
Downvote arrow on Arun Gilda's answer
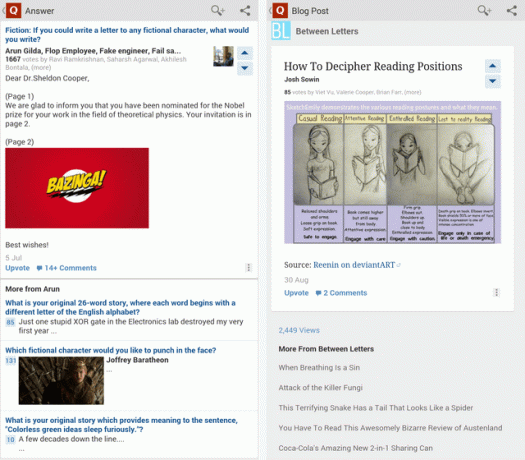click(245, 68)
